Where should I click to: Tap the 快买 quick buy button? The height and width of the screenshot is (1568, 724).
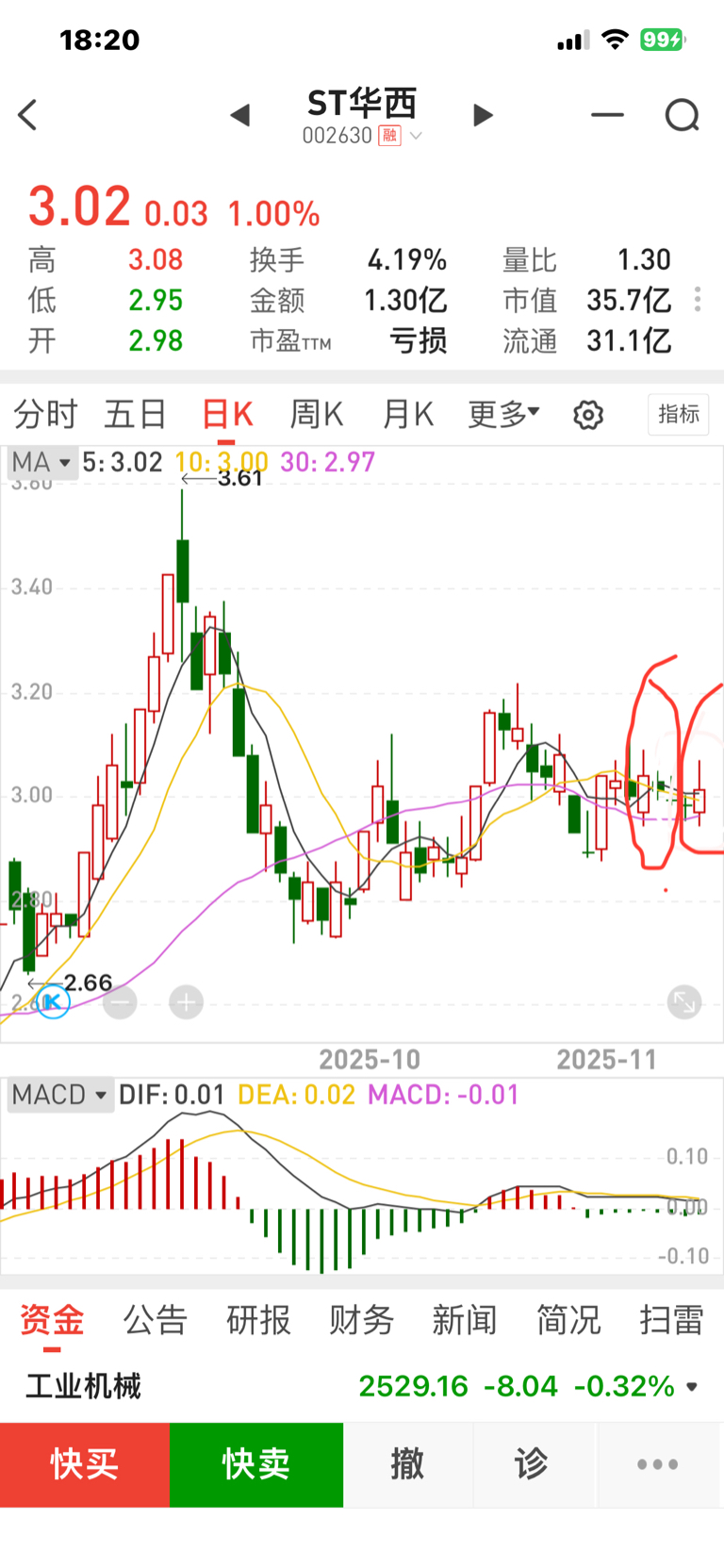[x=85, y=1464]
